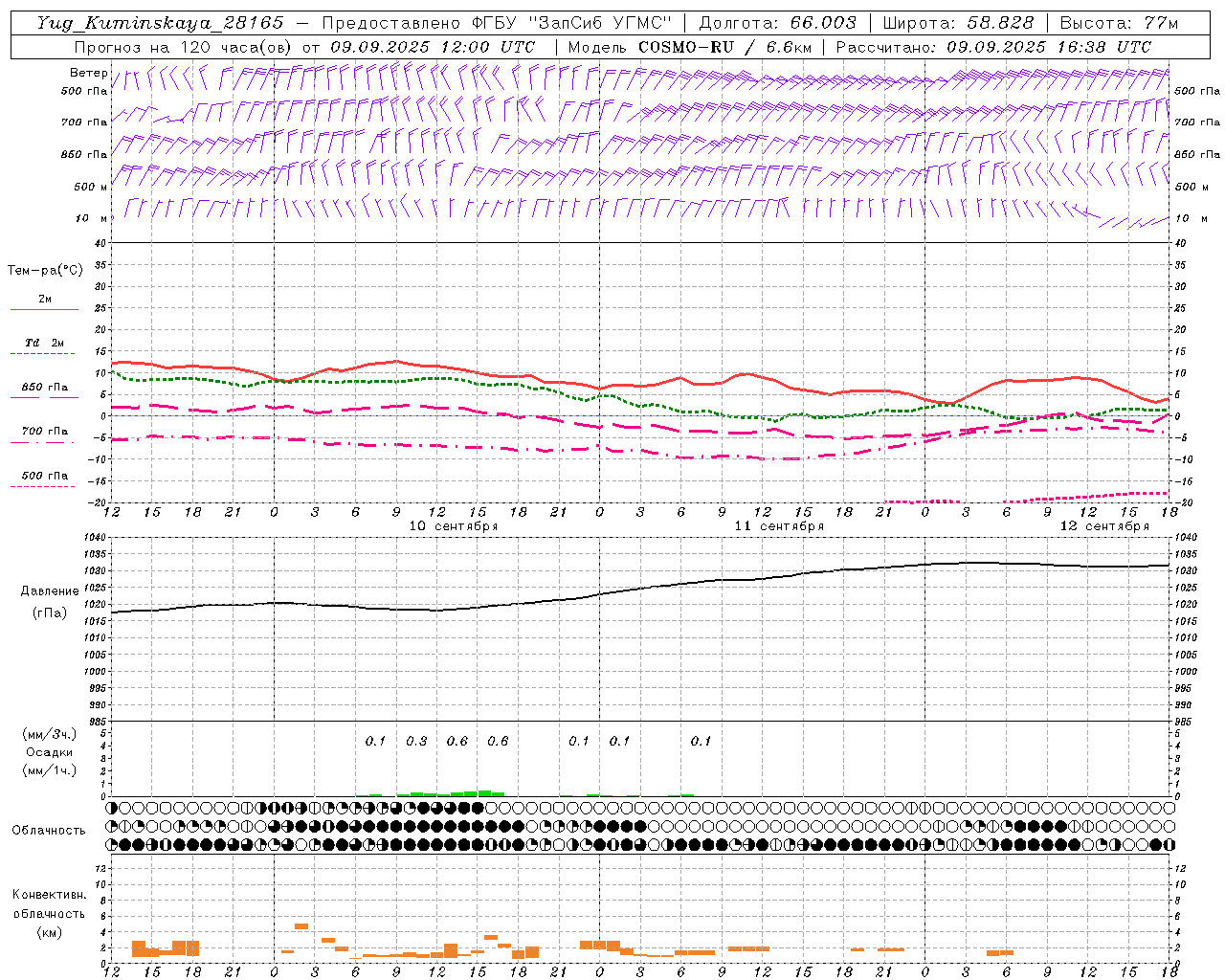The width and height of the screenshot is (1225, 980).
Task: Click the Ветер label of the wind panel
Action: (x=89, y=73)
